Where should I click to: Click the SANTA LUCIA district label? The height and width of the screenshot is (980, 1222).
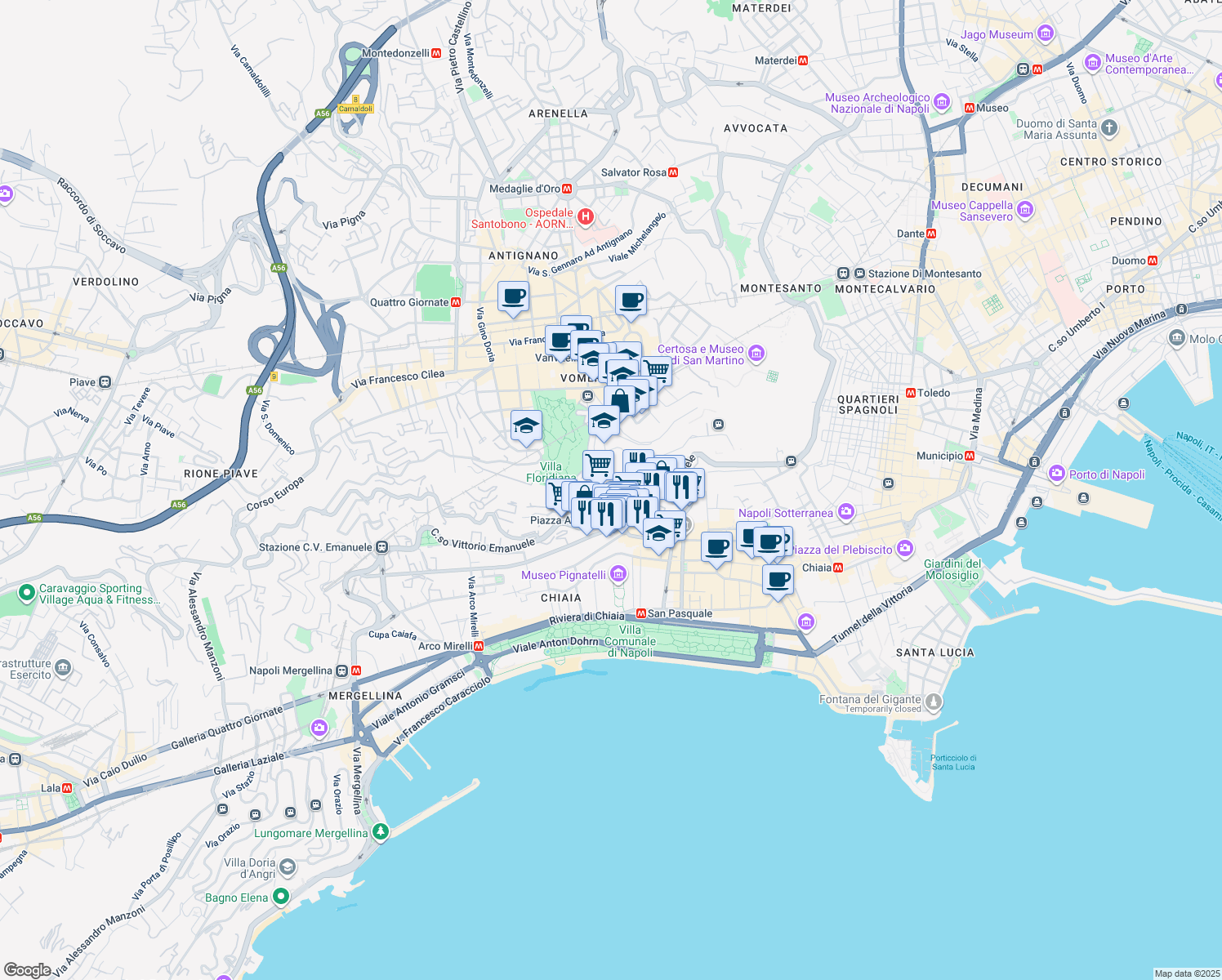point(935,653)
